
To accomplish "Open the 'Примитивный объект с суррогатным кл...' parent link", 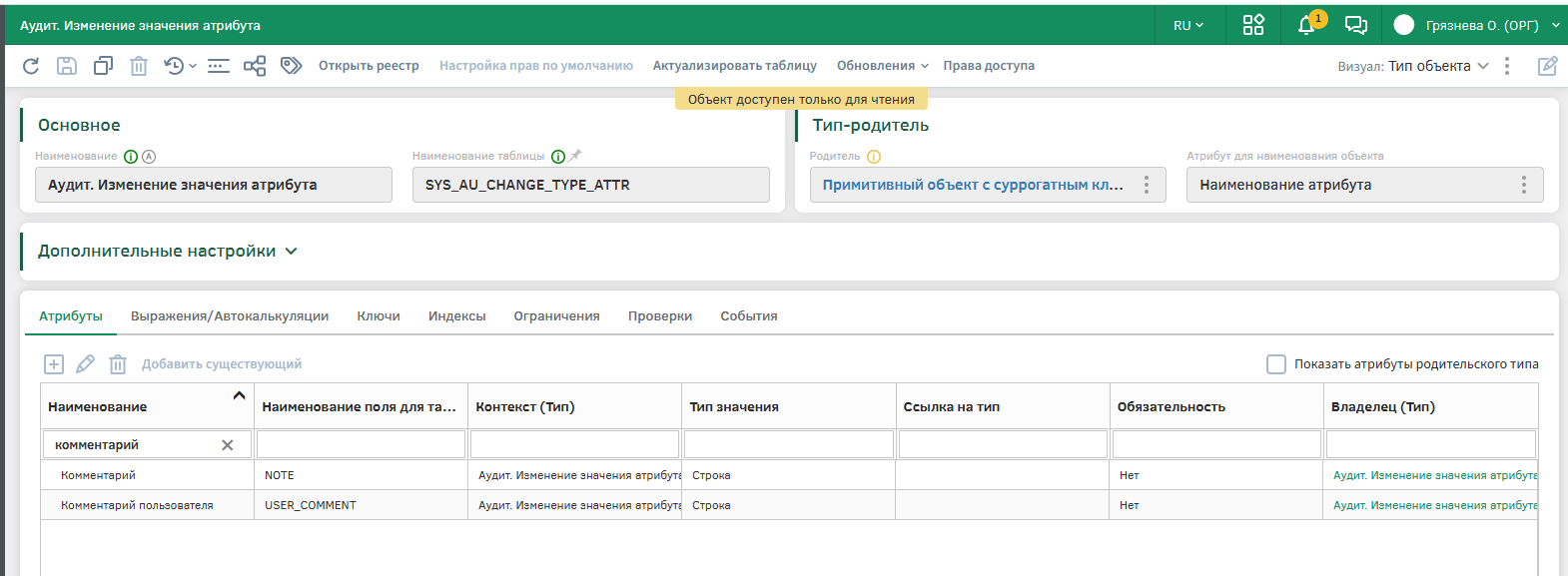I will pyautogui.click(x=972, y=185).
